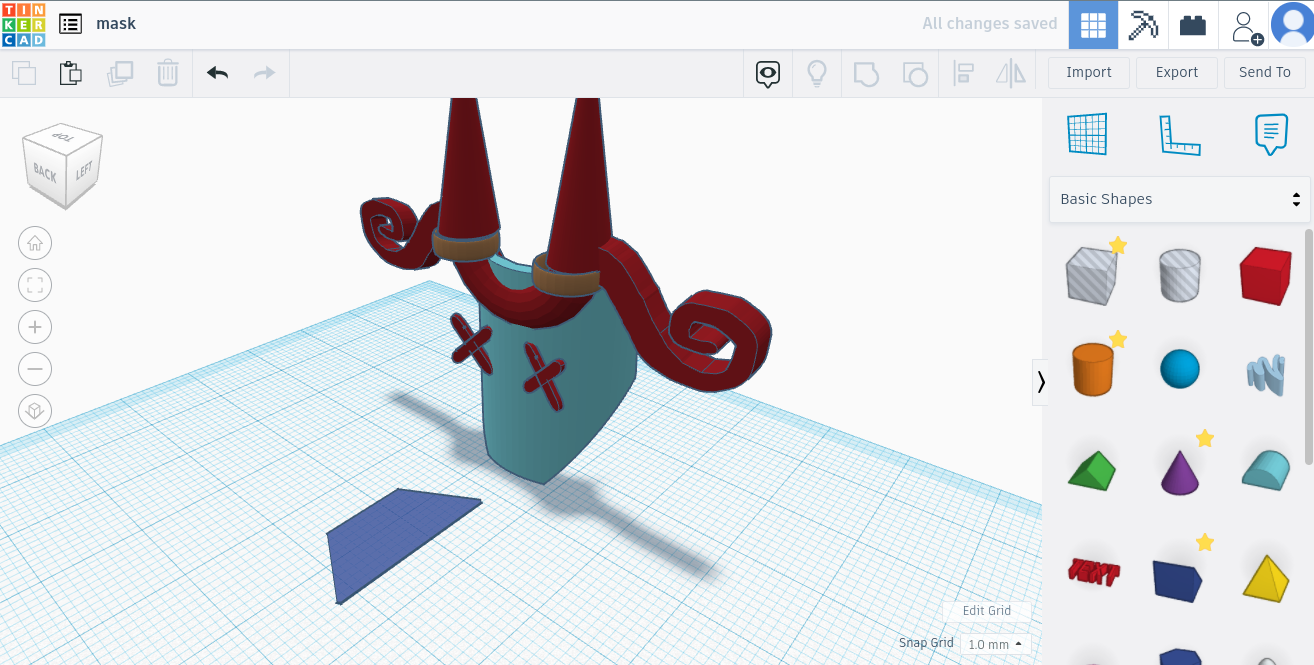This screenshot has width=1314, height=665.
Task: Pick the purple Cone shape
Action: pyautogui.click(x=1180, y=471)
